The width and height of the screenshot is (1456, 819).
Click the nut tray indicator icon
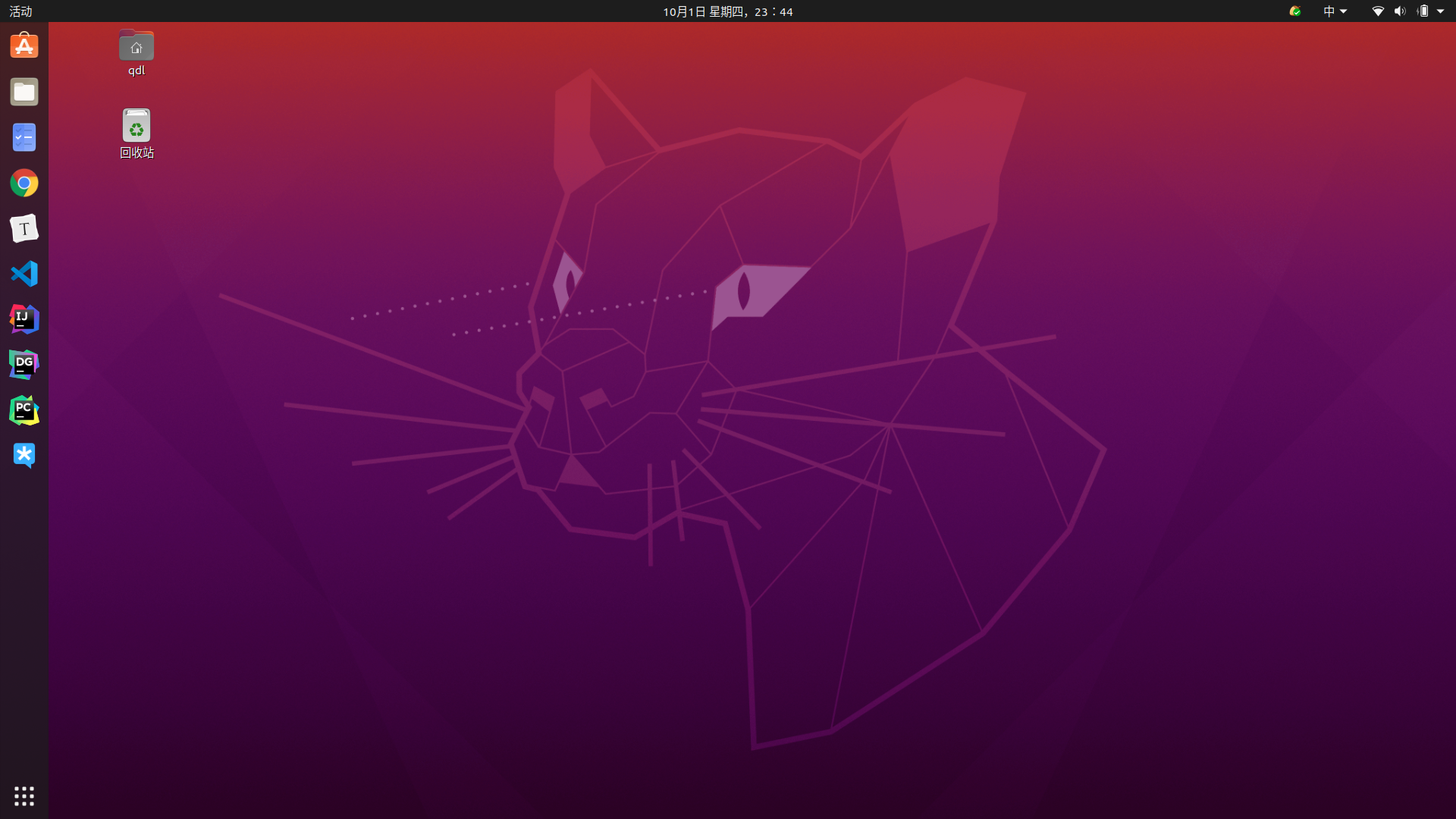point(1294,11)
